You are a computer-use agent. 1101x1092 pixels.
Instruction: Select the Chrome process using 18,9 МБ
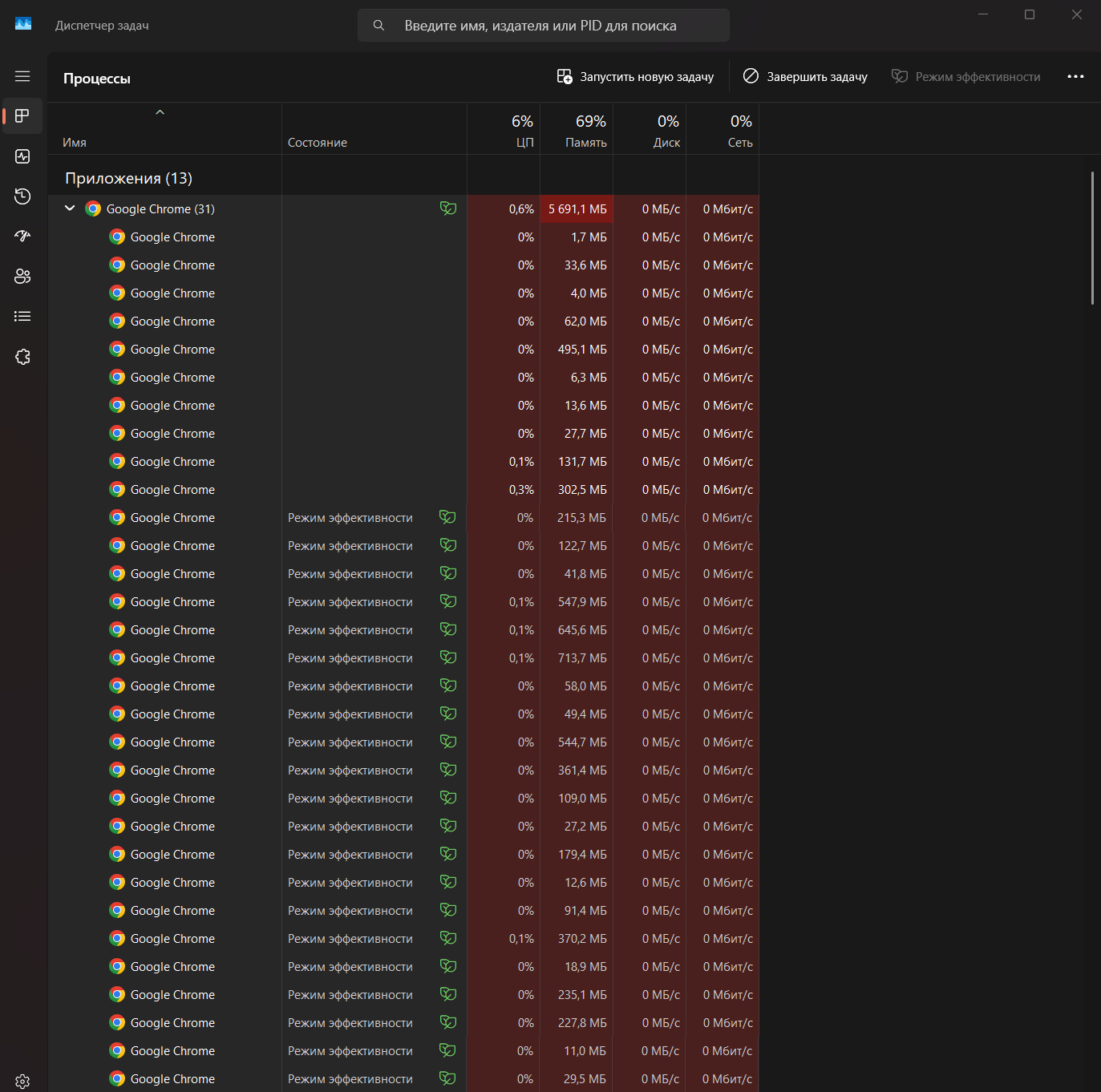pos(404,967)
